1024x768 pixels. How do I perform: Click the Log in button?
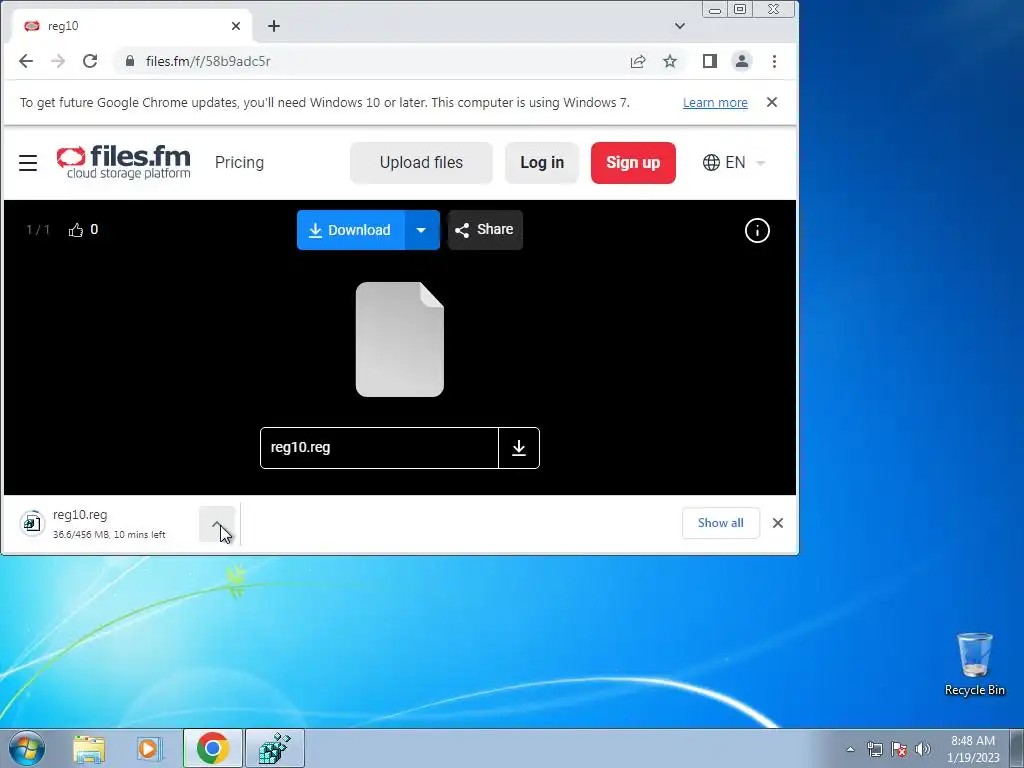pos(542,163)
